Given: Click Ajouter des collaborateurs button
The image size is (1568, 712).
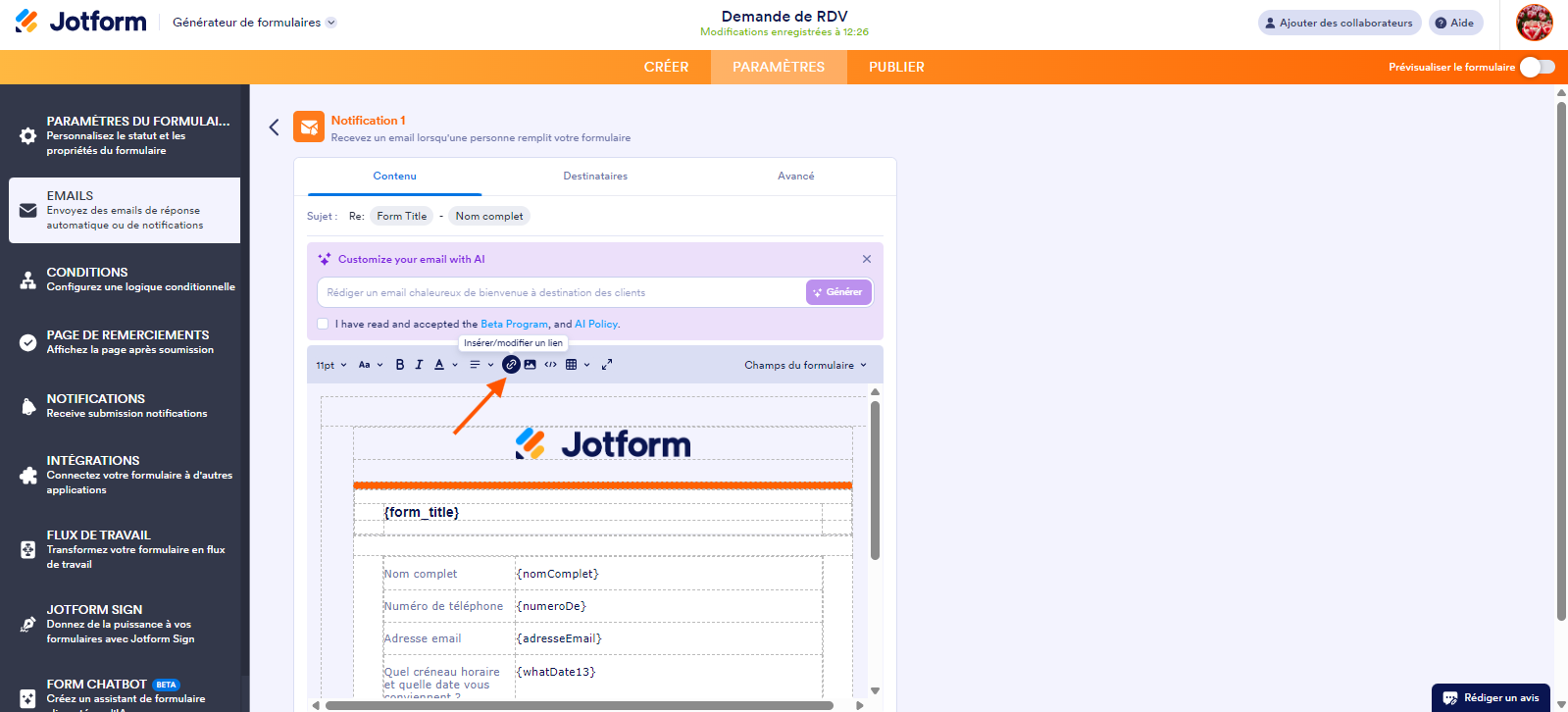Looking at the screenshot, I should tap(1339, 23).
